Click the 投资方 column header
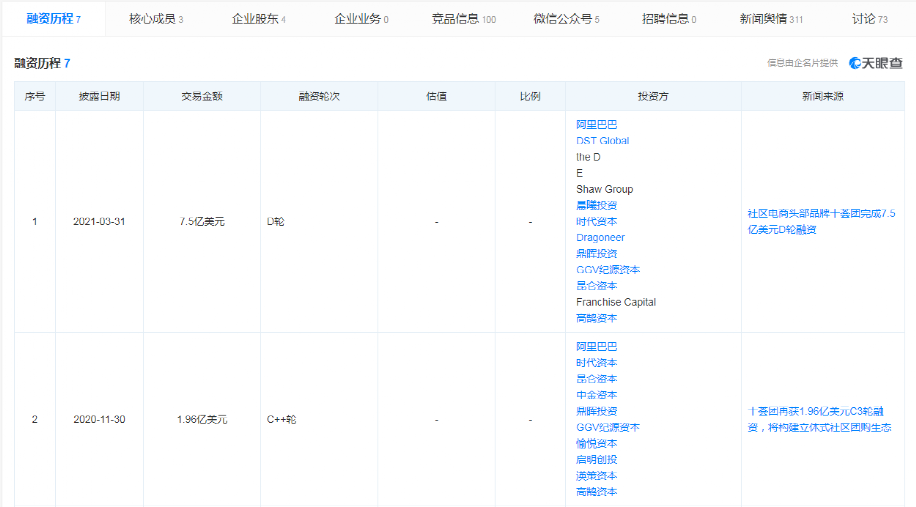The width and height of the screenshot is (916, 507). click(x=653, y=96)
